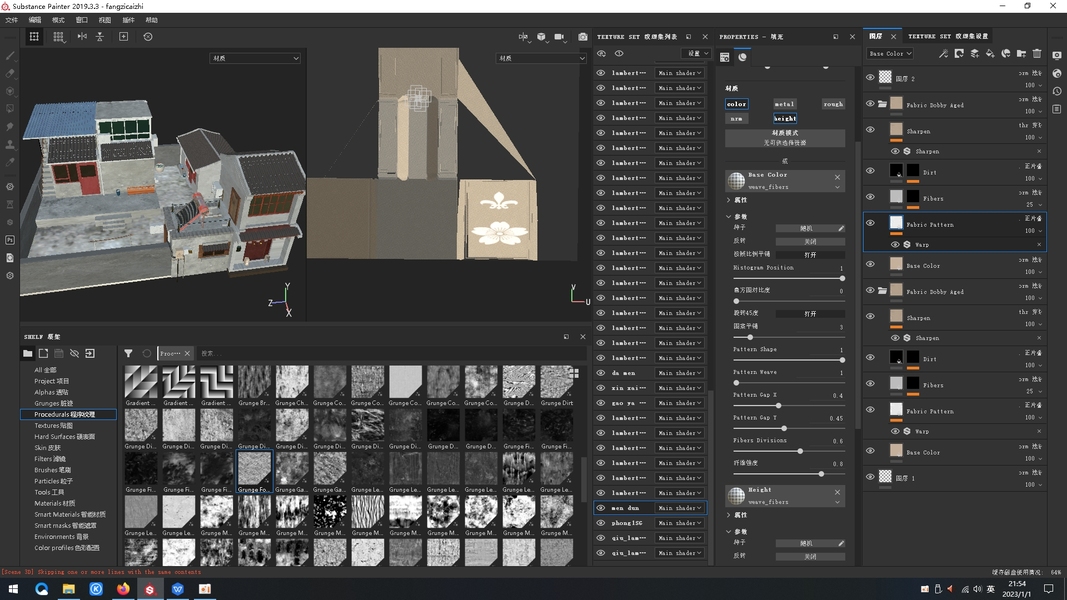Open the display settings monitor icon on right
The height and width of the screenshot is (600, 1067).
click(1057, 55)
